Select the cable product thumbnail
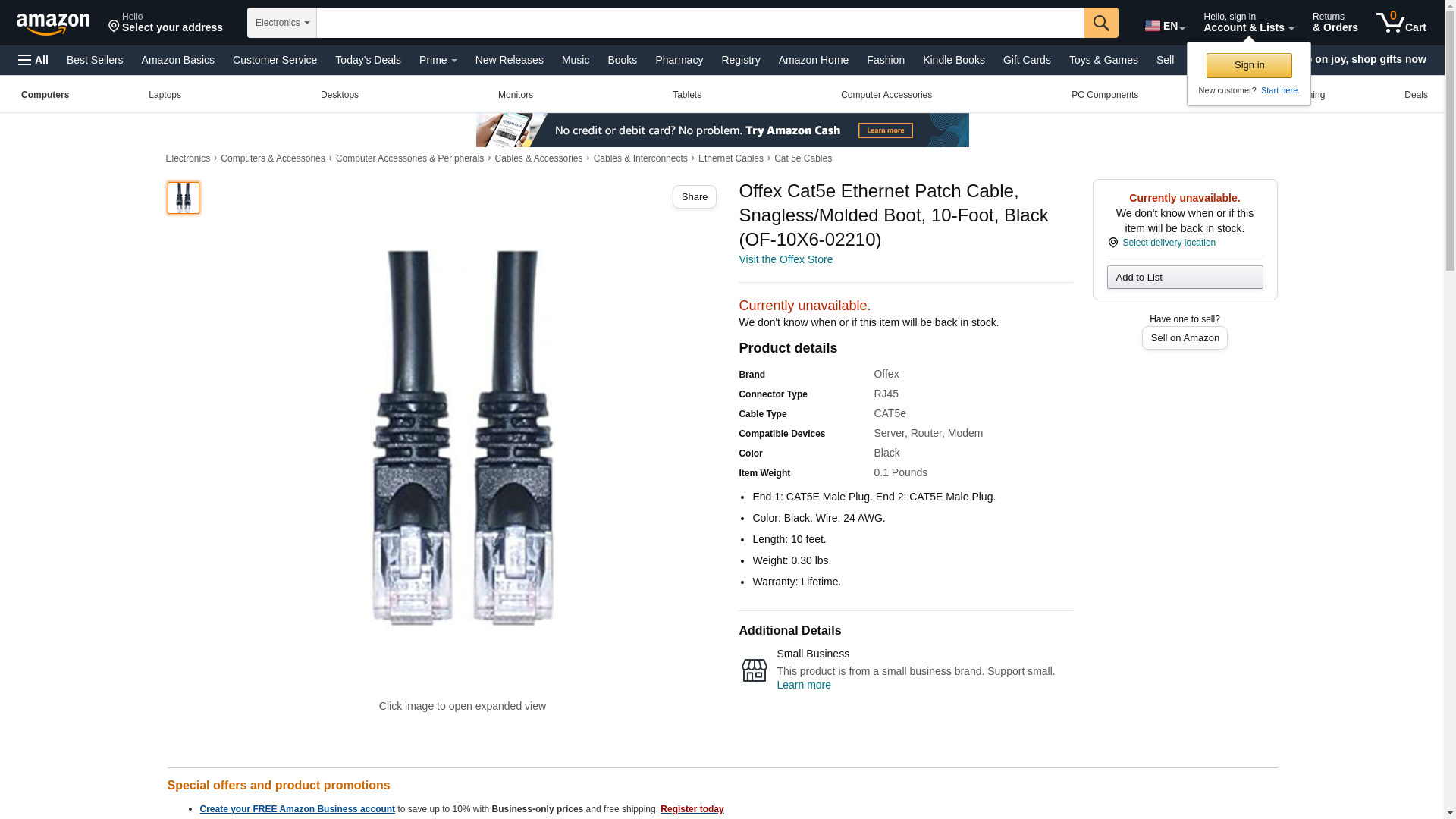Screen dimensions: 1456x819 (x=184, y=198)
